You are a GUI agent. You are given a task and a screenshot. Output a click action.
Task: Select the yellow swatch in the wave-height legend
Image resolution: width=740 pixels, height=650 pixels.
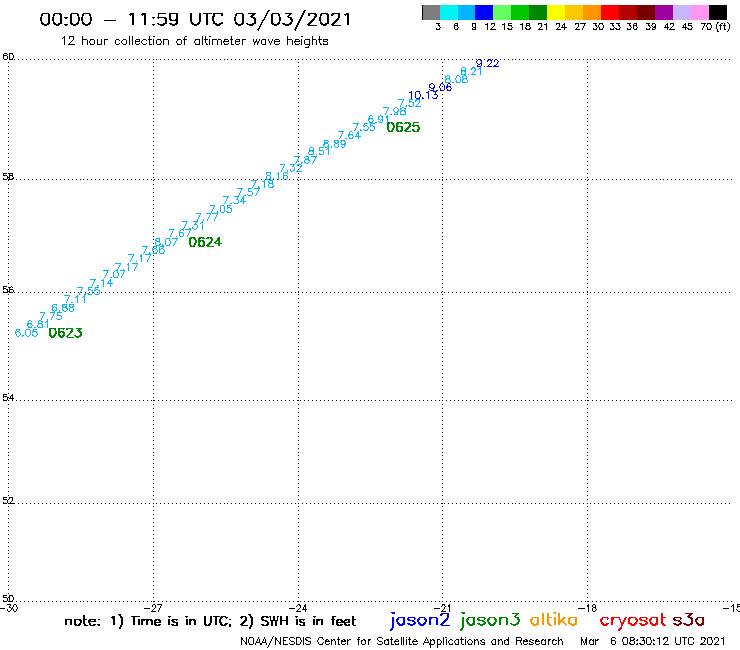pos(556,12)
